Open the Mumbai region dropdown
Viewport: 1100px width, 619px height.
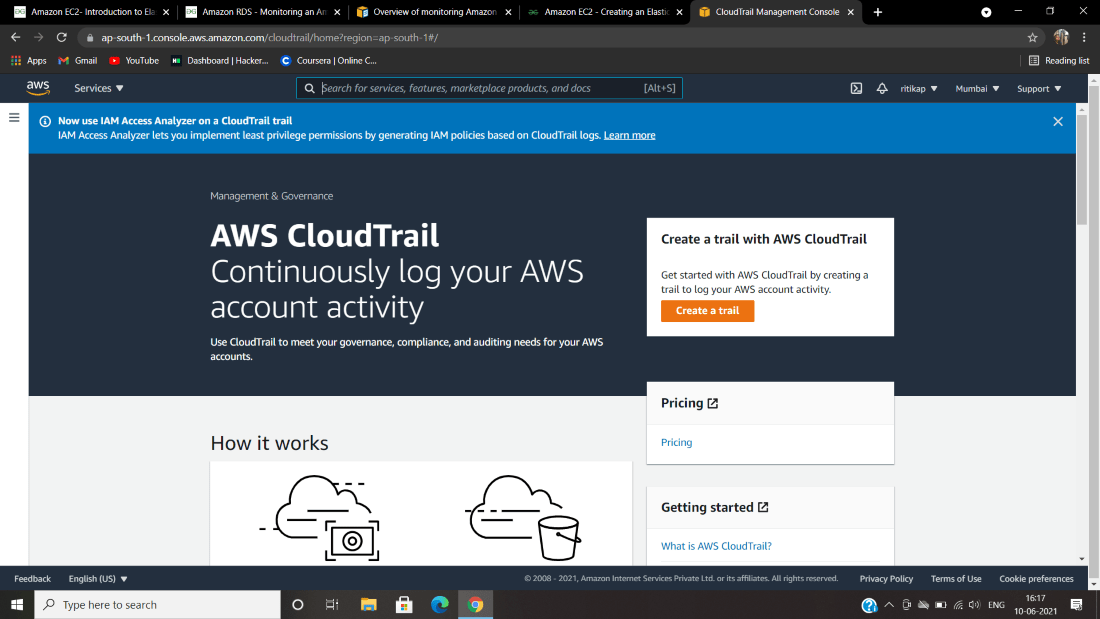(x=976, y=88)
